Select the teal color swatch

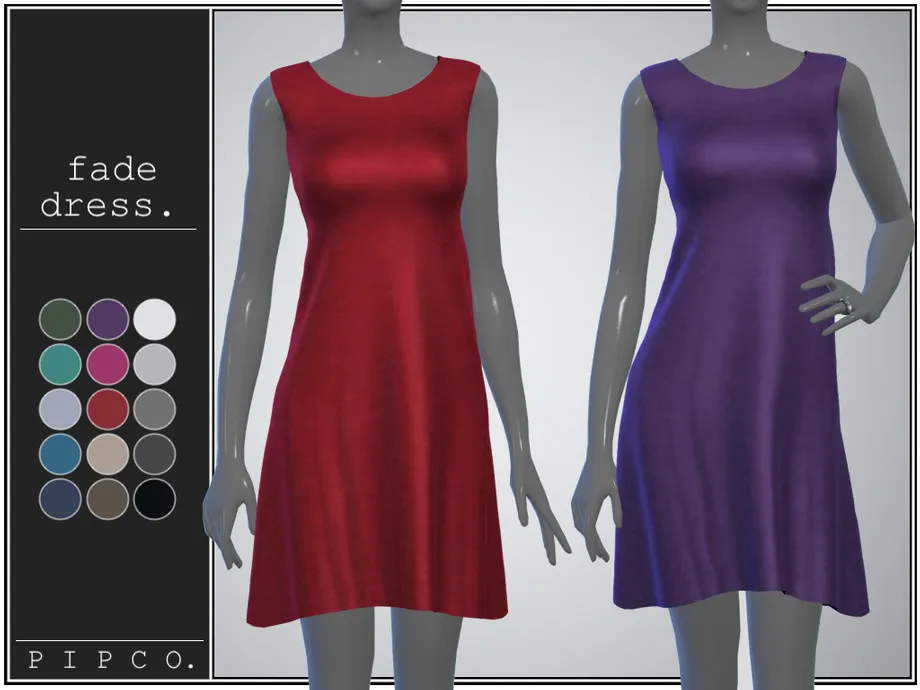click(60, 364)
